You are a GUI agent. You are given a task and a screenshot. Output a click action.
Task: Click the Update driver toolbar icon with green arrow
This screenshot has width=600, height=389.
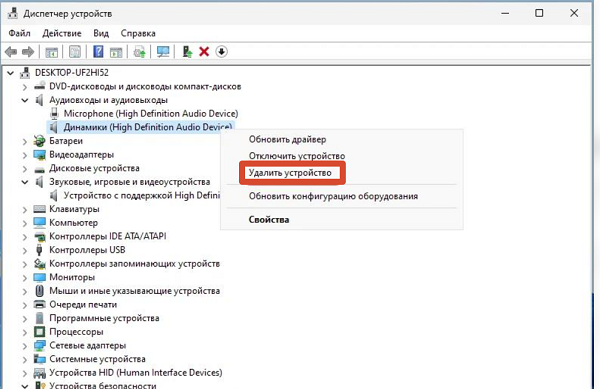[187, 52]
